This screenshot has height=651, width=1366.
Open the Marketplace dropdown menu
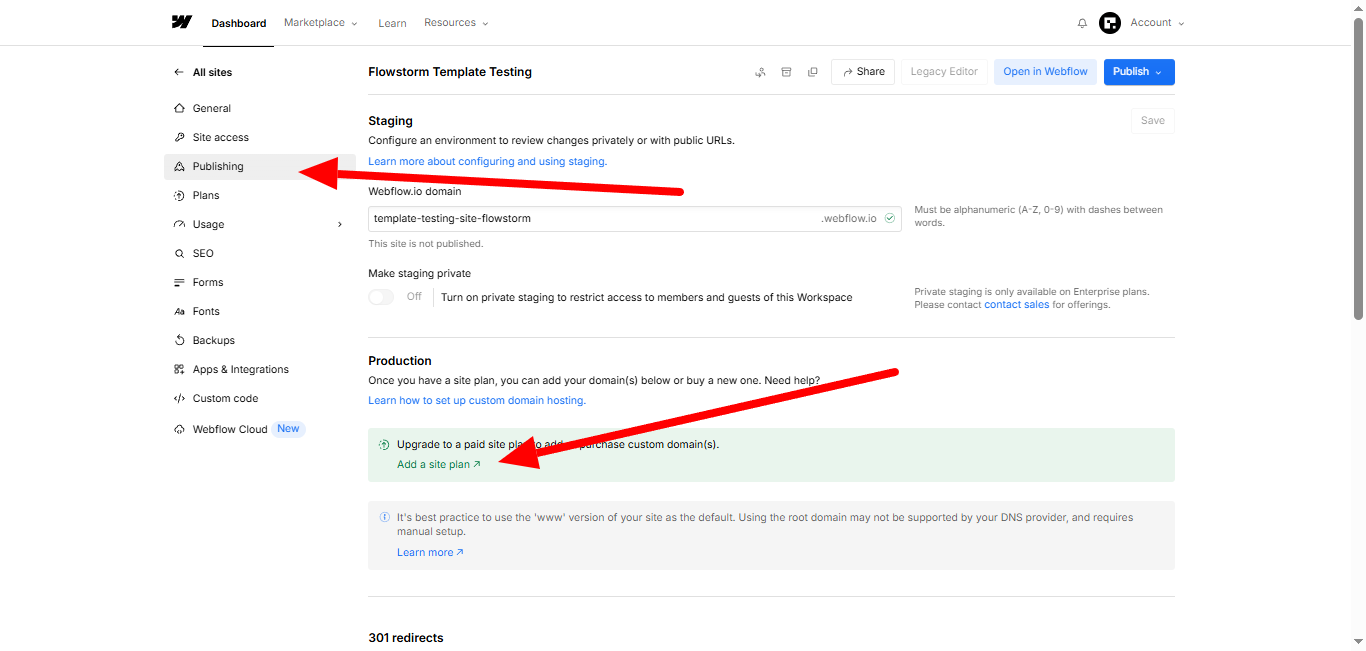tap(320, 23)
